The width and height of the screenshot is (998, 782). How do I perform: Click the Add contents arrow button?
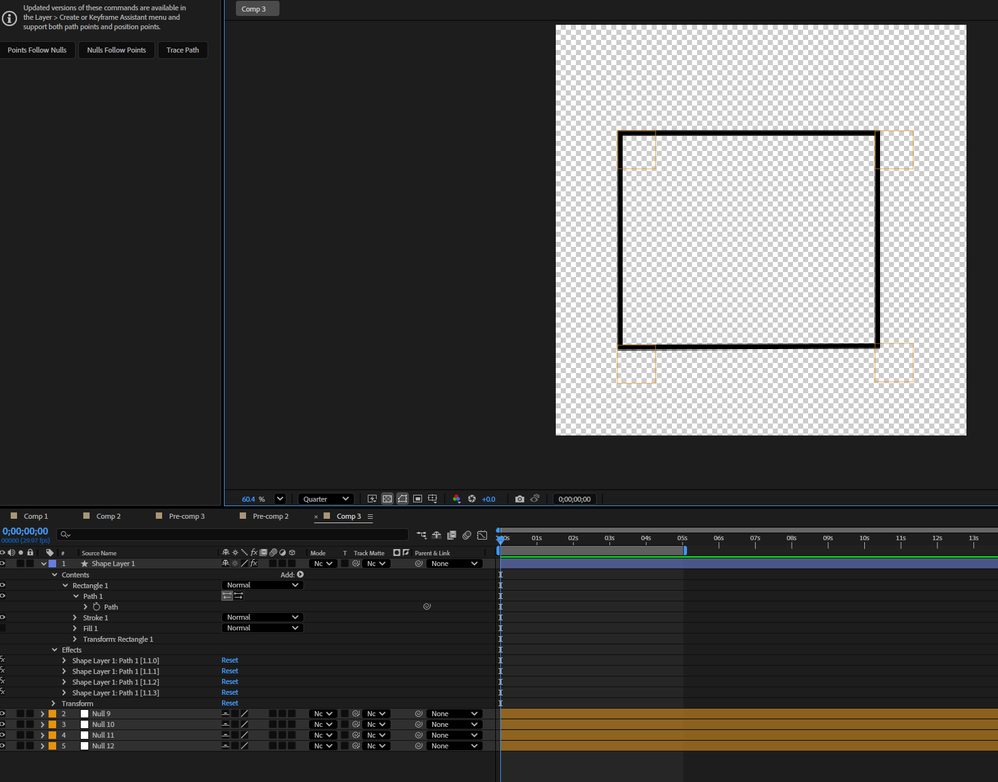click(300, 575)
